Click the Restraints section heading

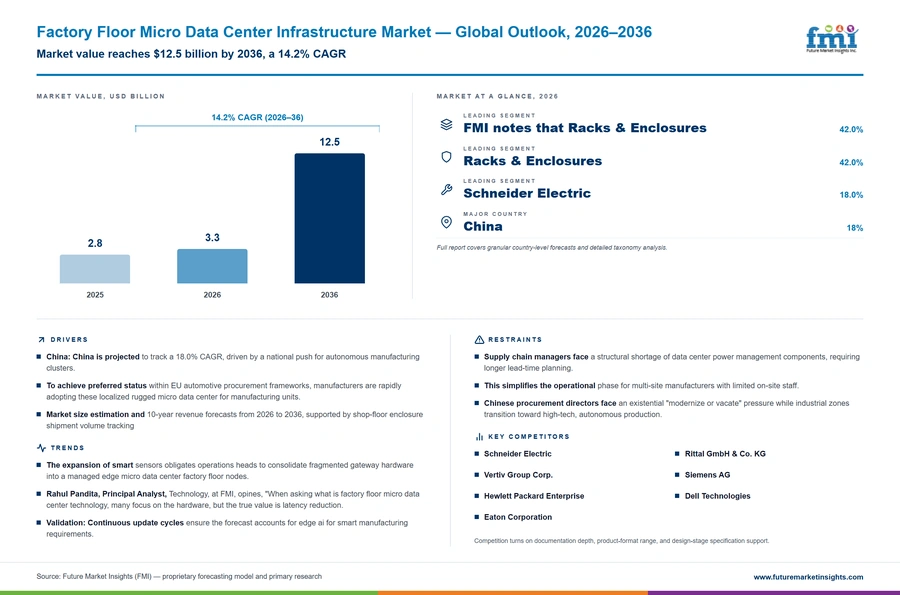click(x=515, y=340)
